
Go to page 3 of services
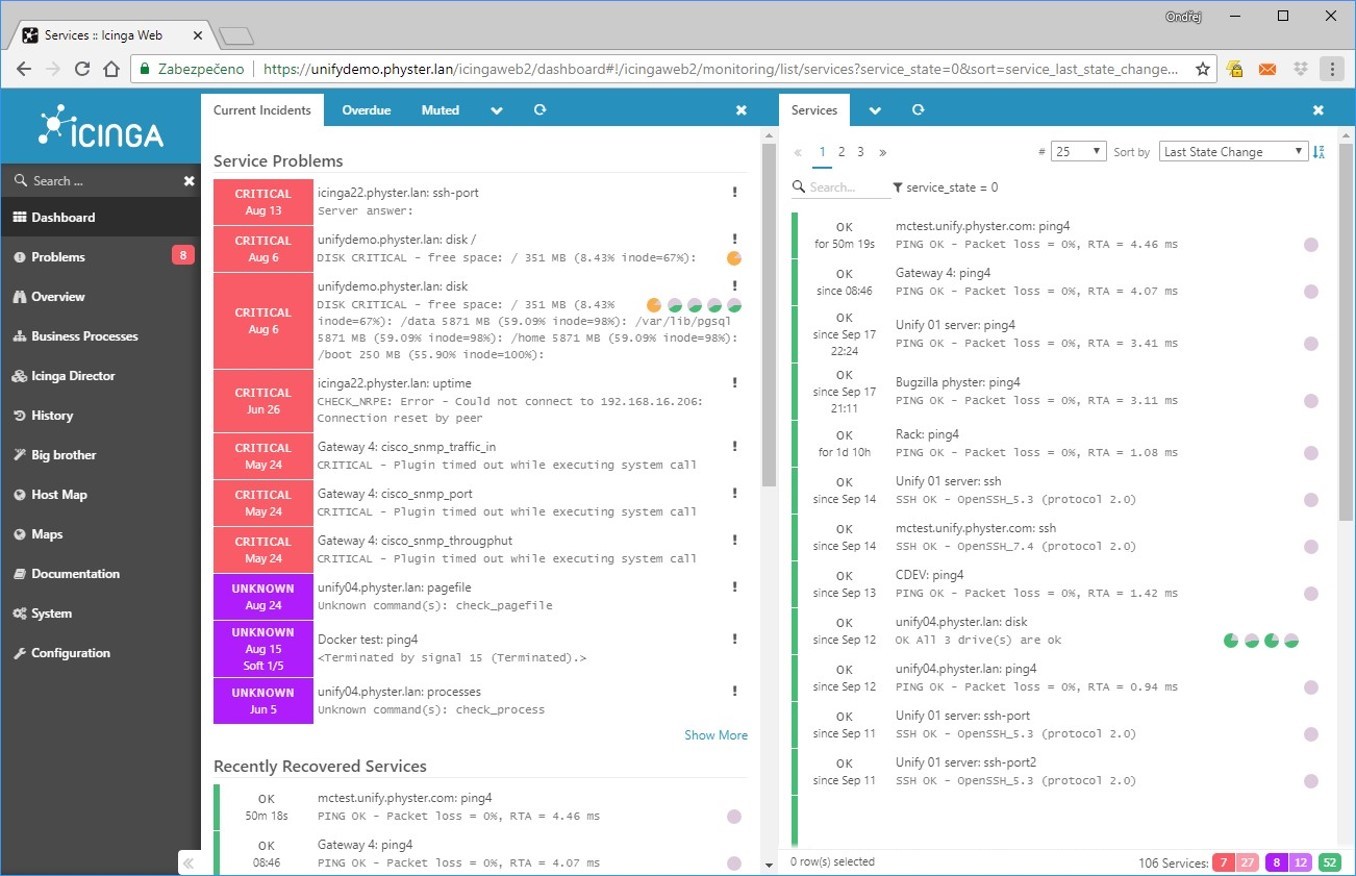click(860, 152)
